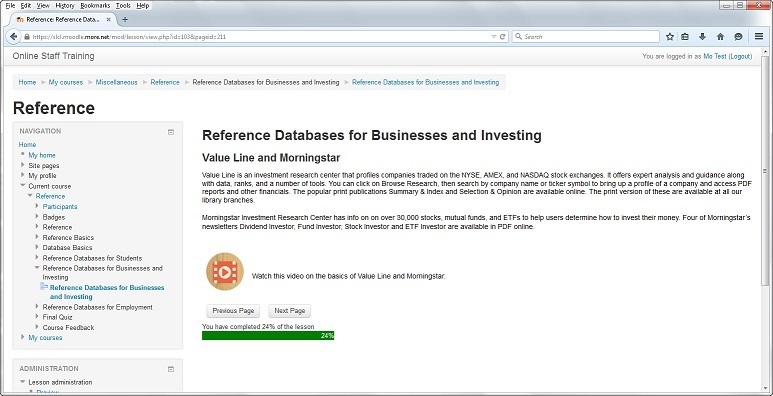Reload the page with the refresh icon

pos(502,36)
